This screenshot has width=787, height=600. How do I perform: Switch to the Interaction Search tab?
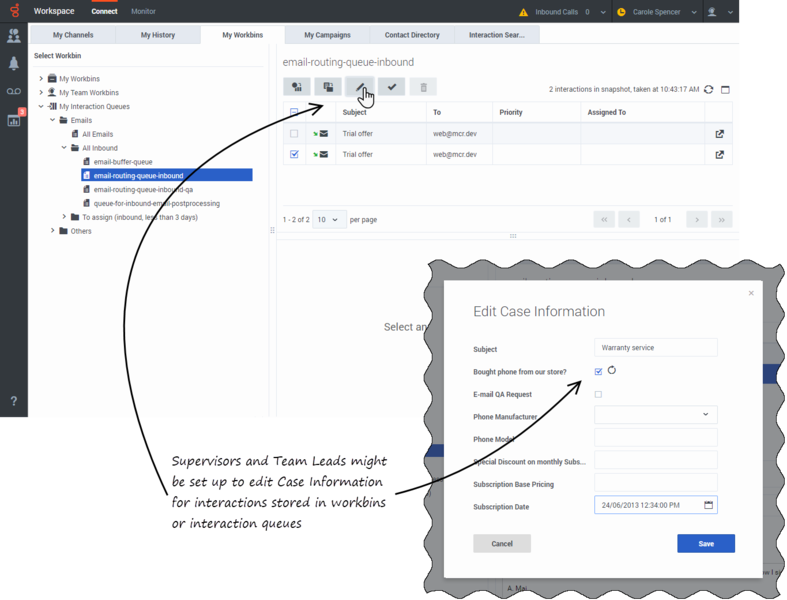pyautogui.click(x=497, y=35)
